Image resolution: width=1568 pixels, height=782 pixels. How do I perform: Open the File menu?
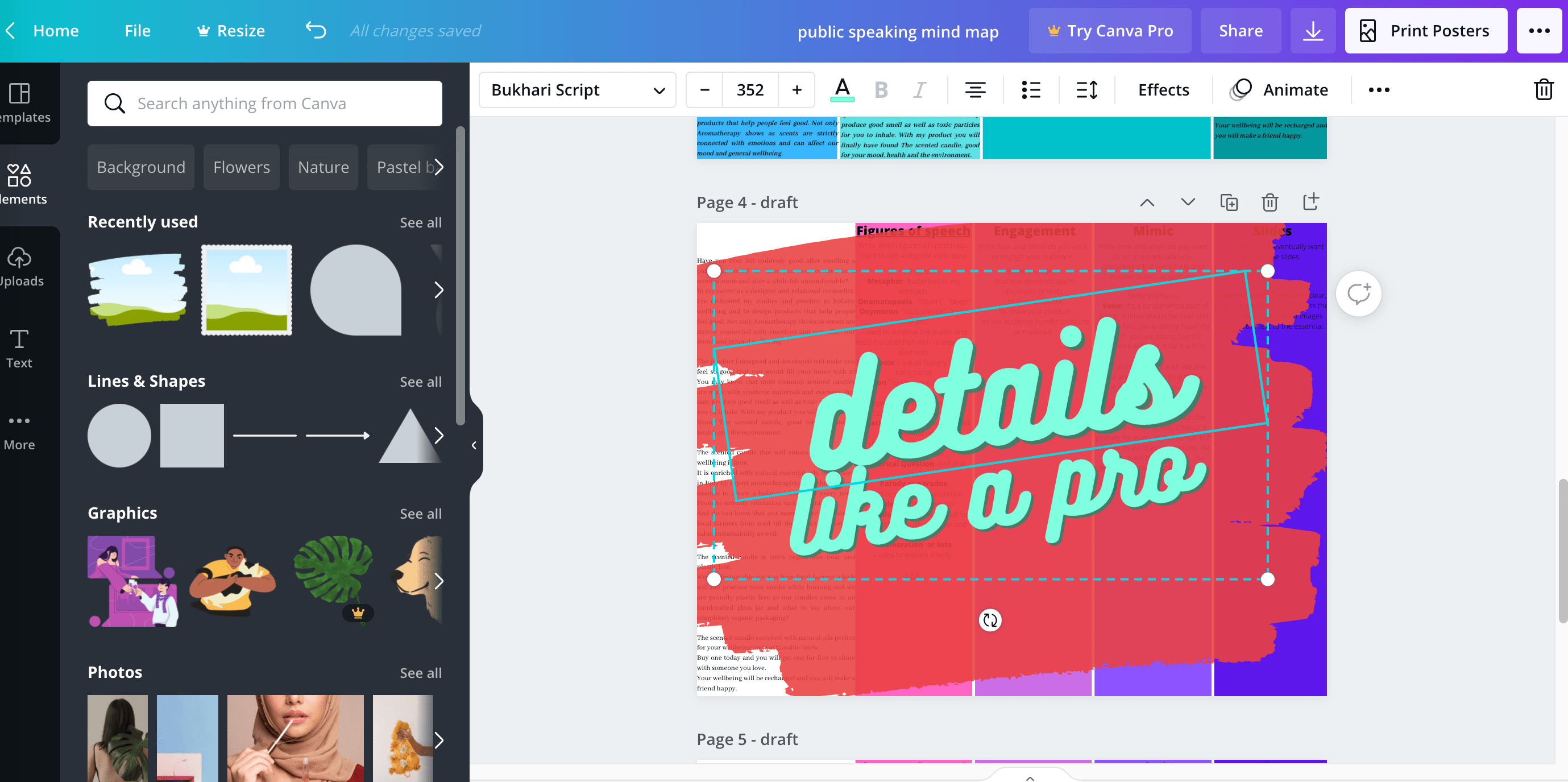point(137,30)
